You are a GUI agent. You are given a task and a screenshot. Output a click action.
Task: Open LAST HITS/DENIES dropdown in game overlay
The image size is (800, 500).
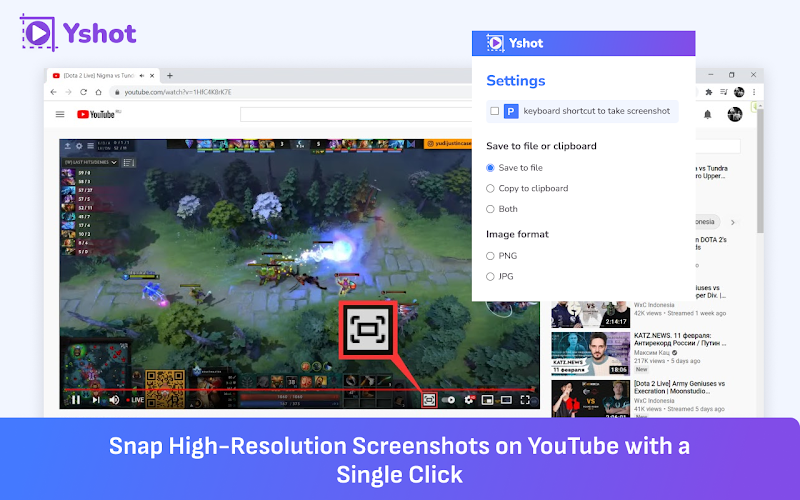(90, 162)
